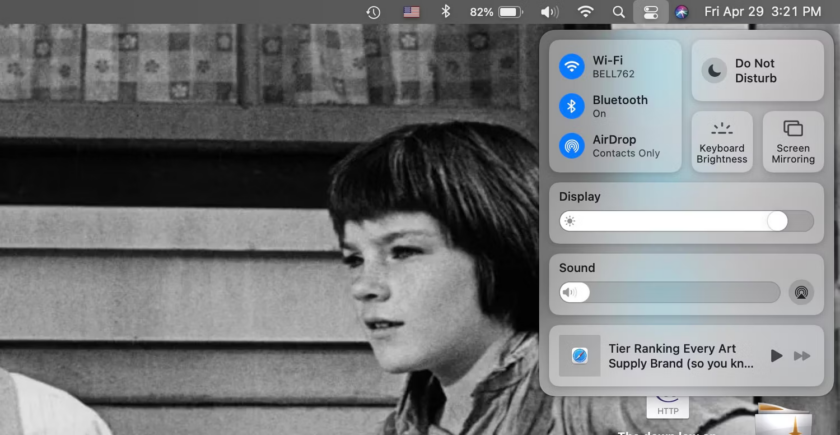Expand AirDrop Contacts Only label
The image size is (840, 435).
pos(626,146)
